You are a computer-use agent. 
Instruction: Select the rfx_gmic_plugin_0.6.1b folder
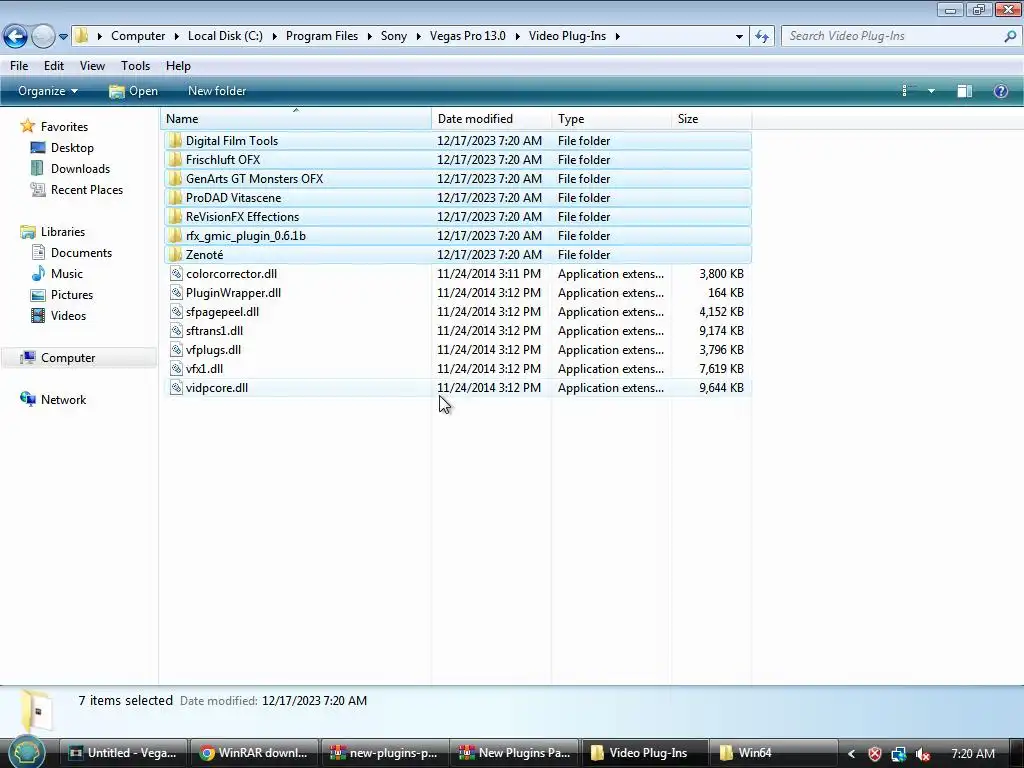(457, 235)
